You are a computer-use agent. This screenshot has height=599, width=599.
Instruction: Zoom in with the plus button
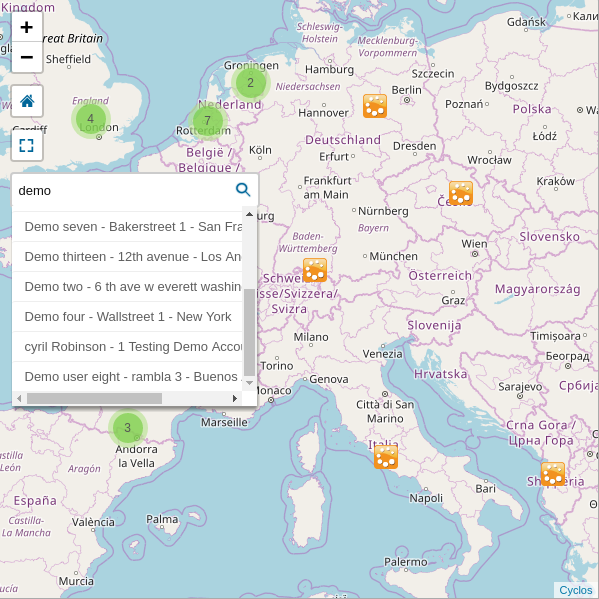[27, 27]
